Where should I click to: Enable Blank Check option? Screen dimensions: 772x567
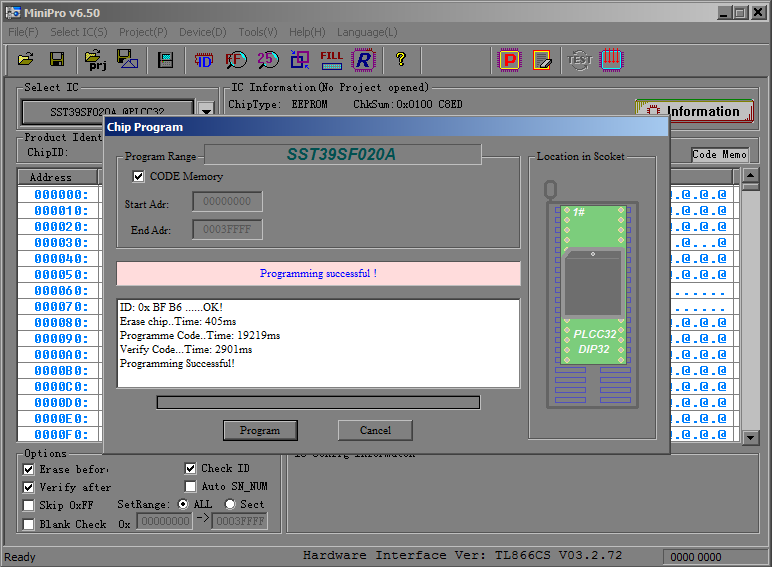click(29, 524)
